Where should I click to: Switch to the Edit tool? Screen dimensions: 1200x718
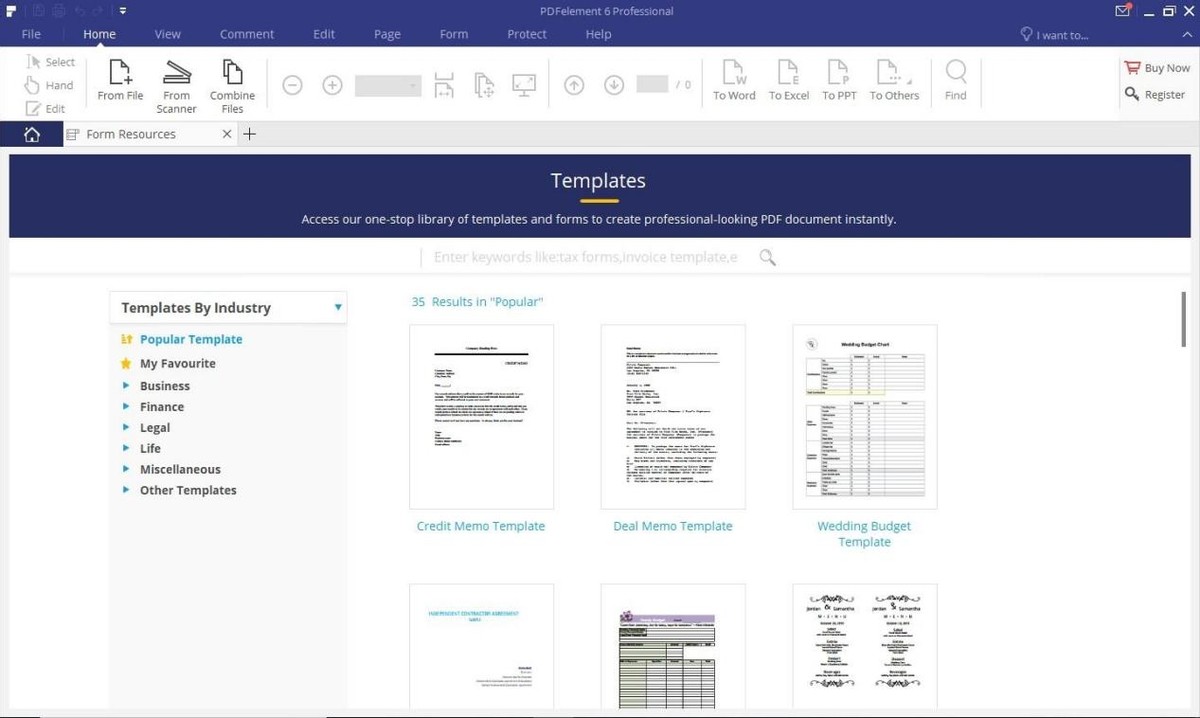point(46,108)
